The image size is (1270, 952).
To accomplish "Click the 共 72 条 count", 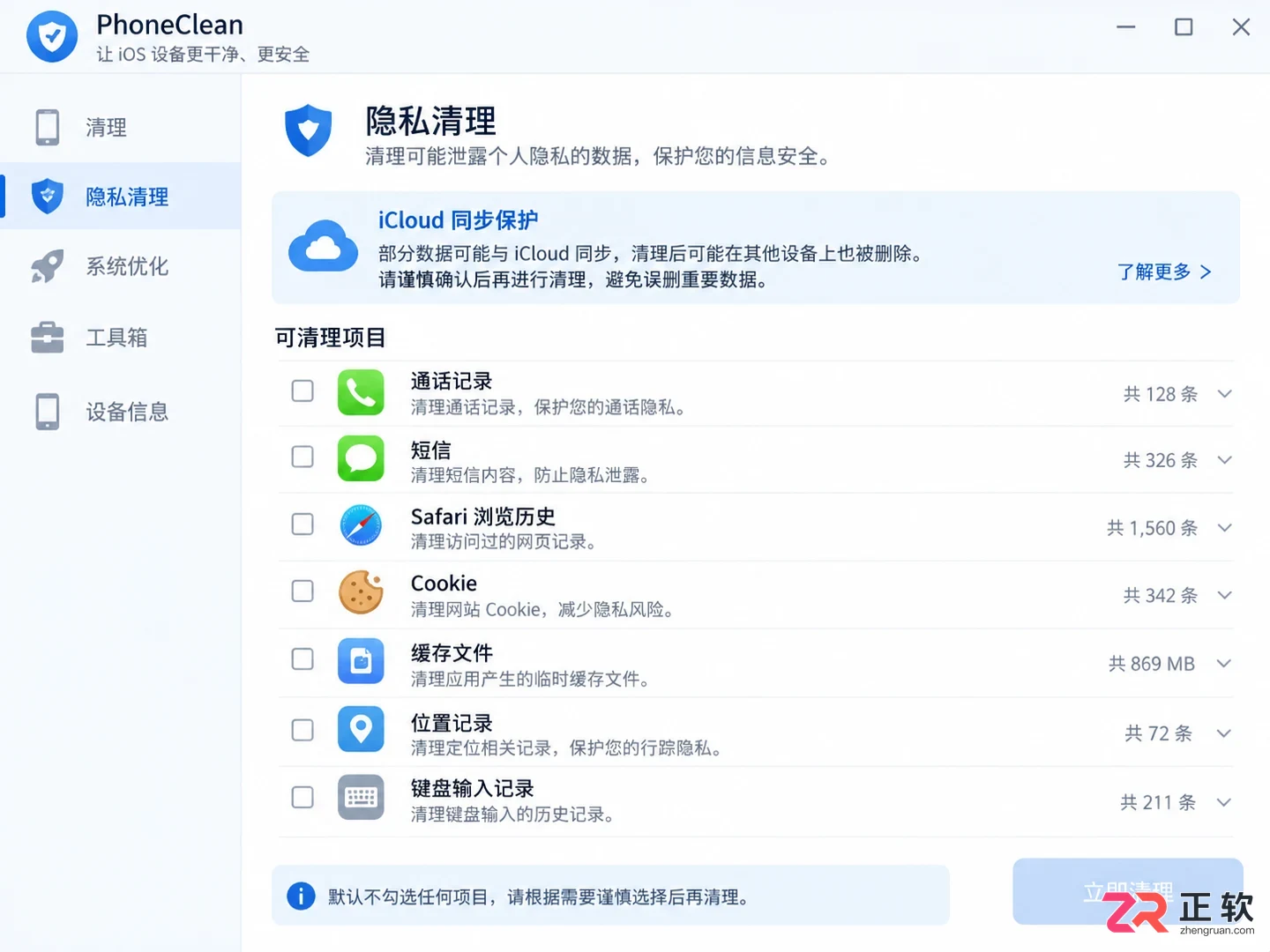I will coord(1159,733).
